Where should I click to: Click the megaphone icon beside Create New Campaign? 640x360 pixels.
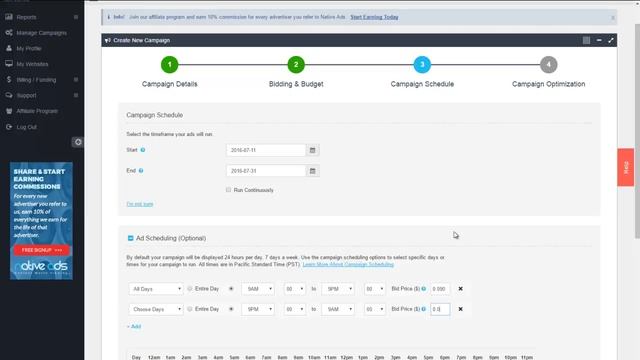(x=108, y=40)
